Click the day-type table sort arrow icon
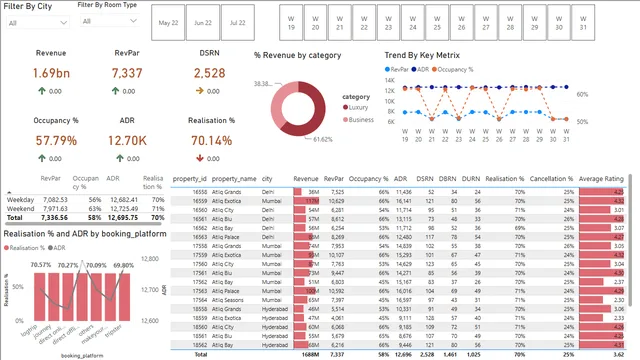The image size is (640, 360). pos(9,192)
